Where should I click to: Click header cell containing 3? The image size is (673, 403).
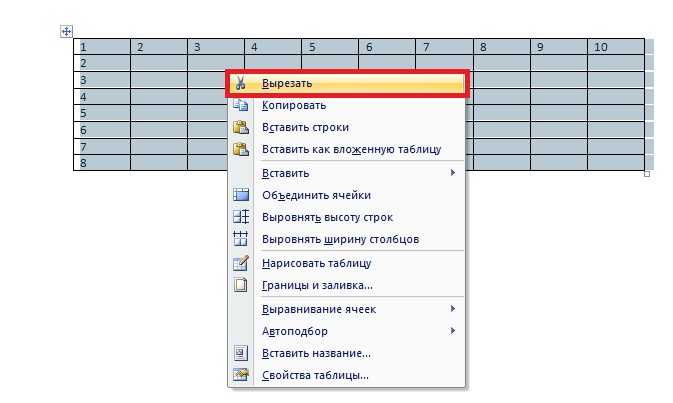click(x=216, y=47)
